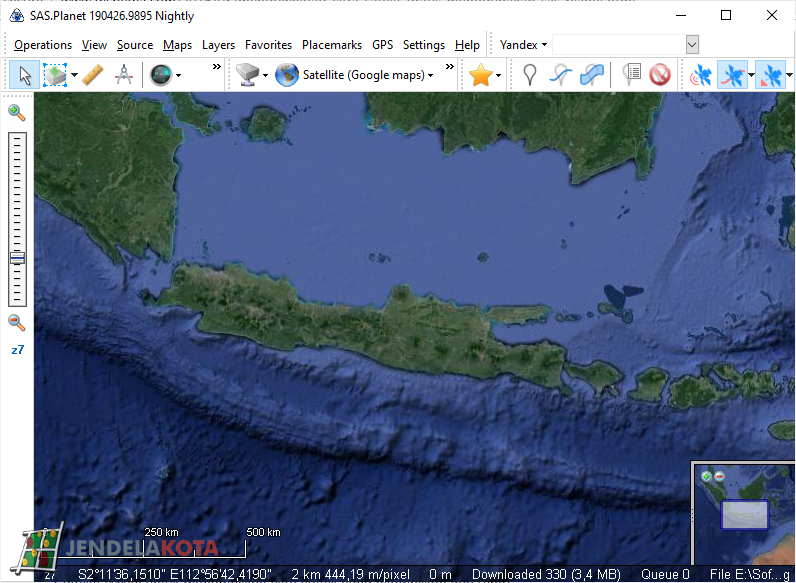Viewport: 796px width, 583px height.
Task: Open the placemark manager list icon
Action: [632, 75]
